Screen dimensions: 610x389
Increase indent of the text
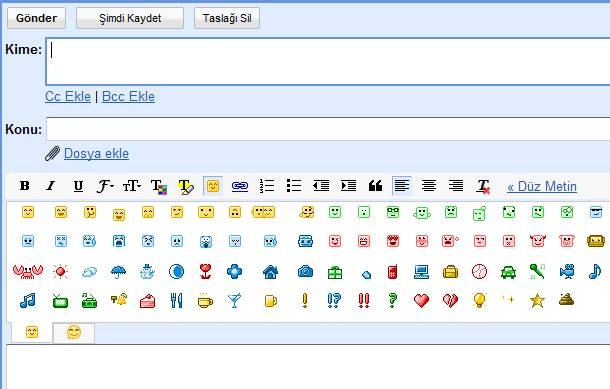pyautogui.click(x=348, y=186)
